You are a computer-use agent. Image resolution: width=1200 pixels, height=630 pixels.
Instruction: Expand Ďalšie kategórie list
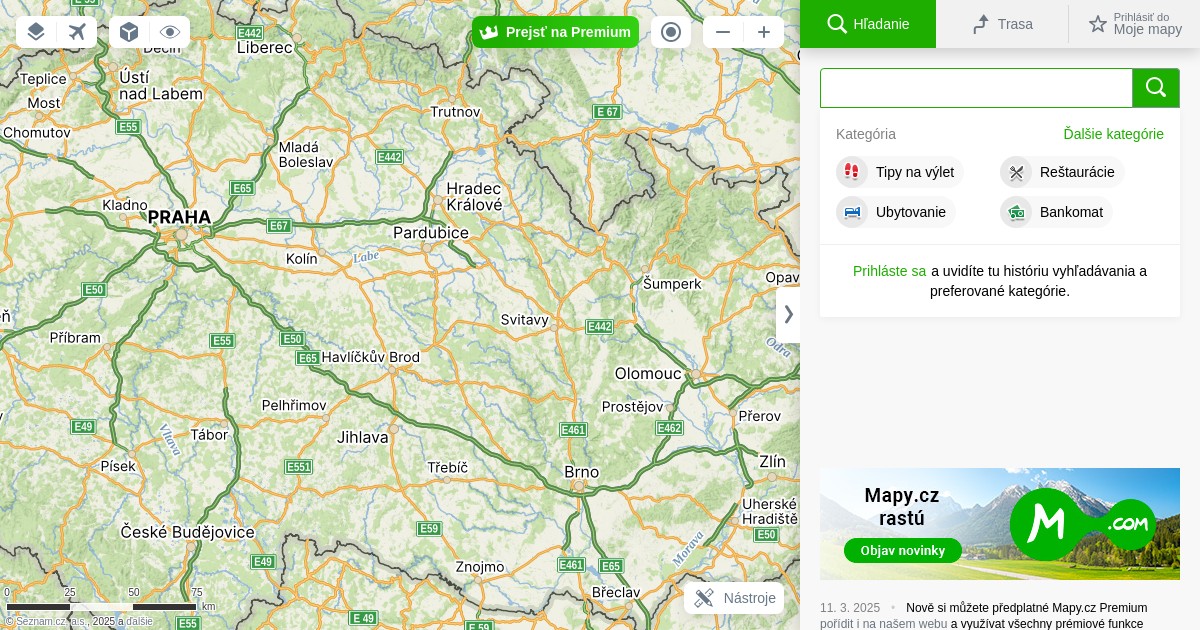click(1113, 134)
